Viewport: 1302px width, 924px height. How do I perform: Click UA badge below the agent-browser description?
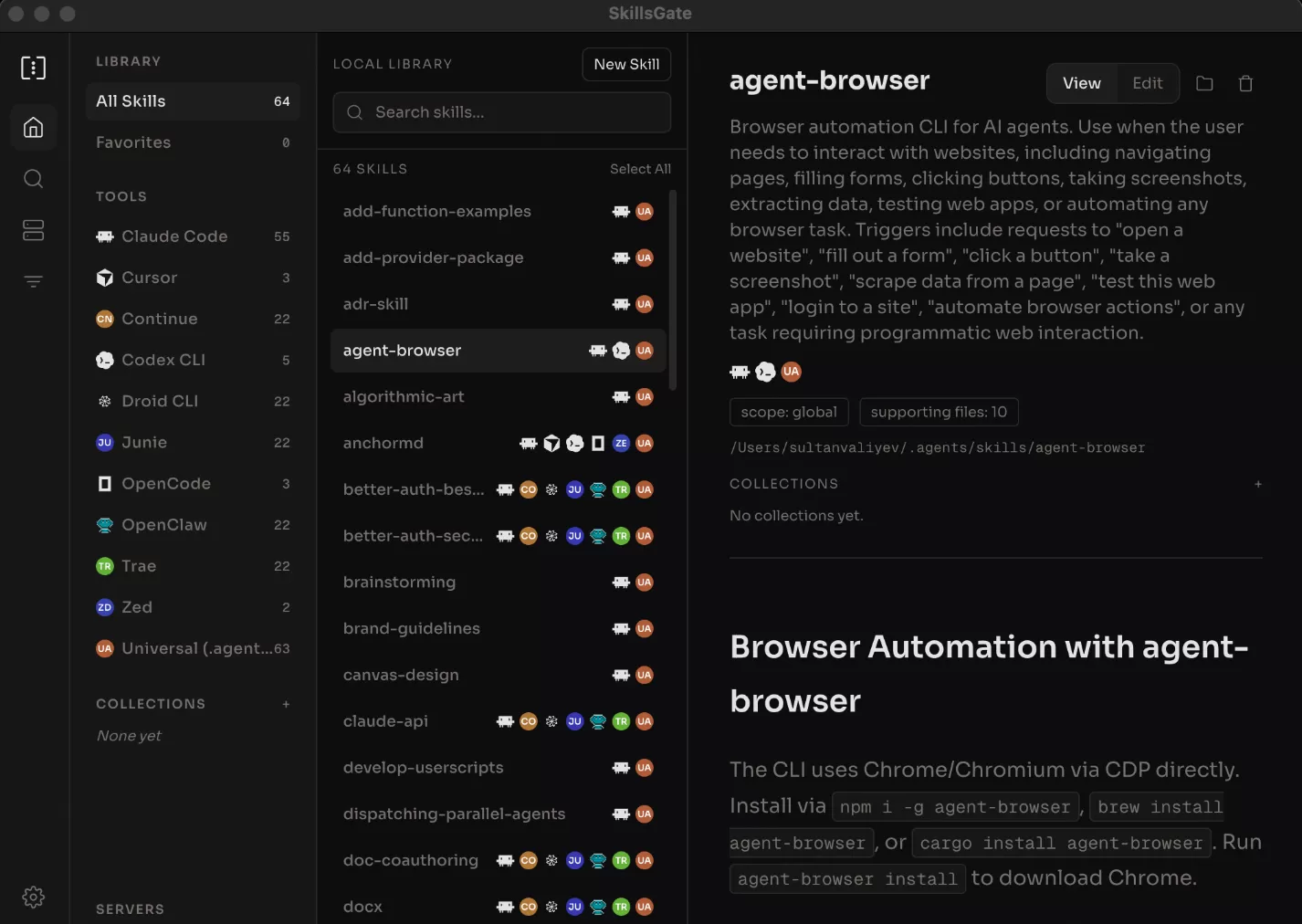pyautogui.click(x=791, y=372)
